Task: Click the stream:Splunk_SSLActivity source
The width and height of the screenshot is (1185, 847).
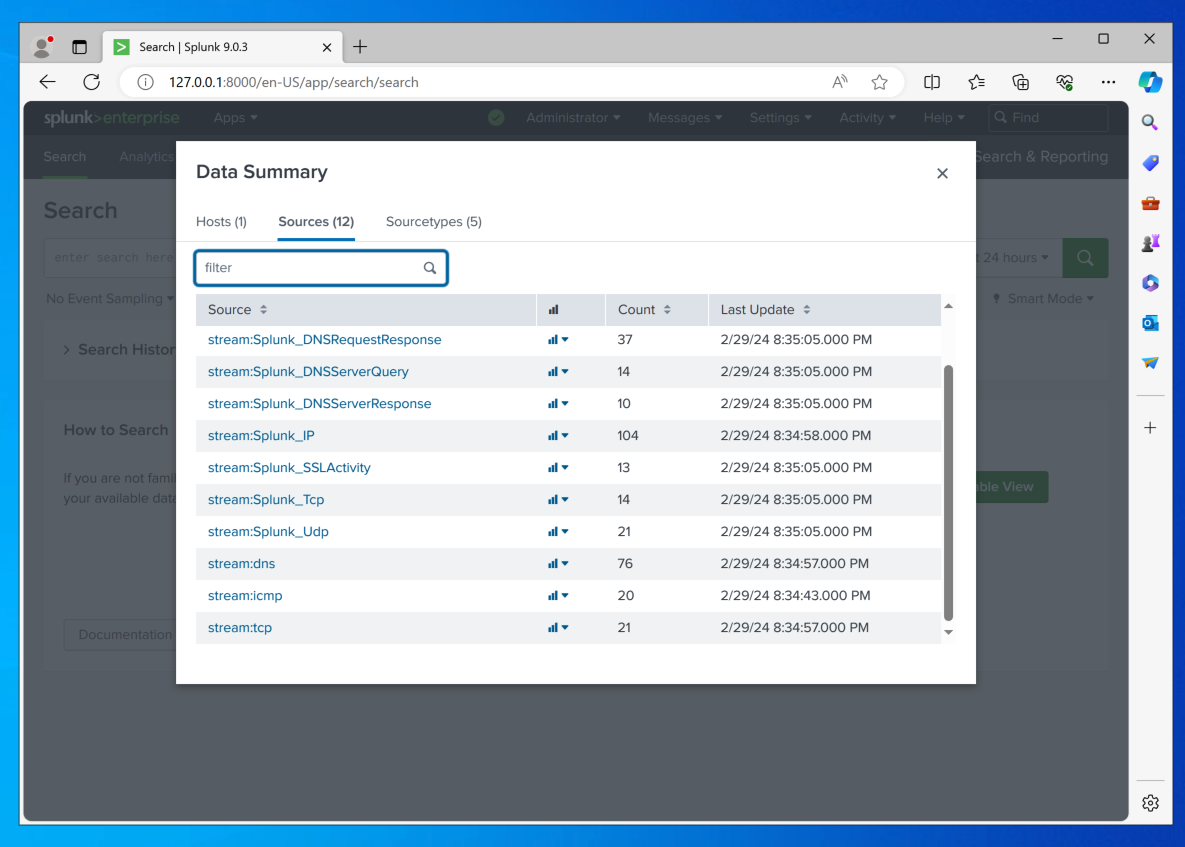Action: 289,468
